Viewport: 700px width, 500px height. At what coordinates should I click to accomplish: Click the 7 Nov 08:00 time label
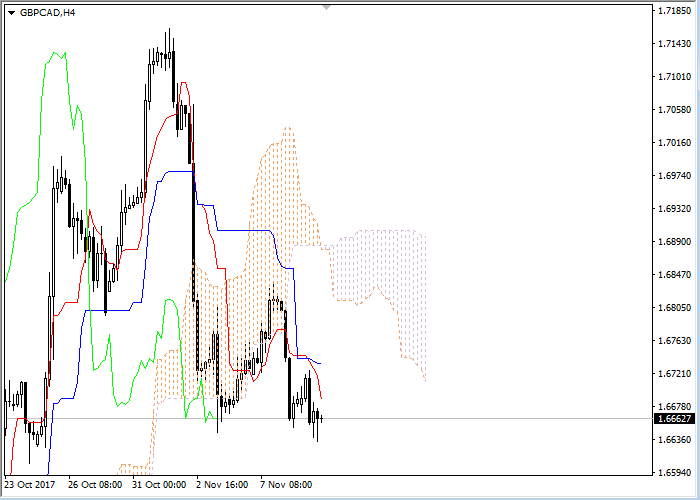click(286, 485)
